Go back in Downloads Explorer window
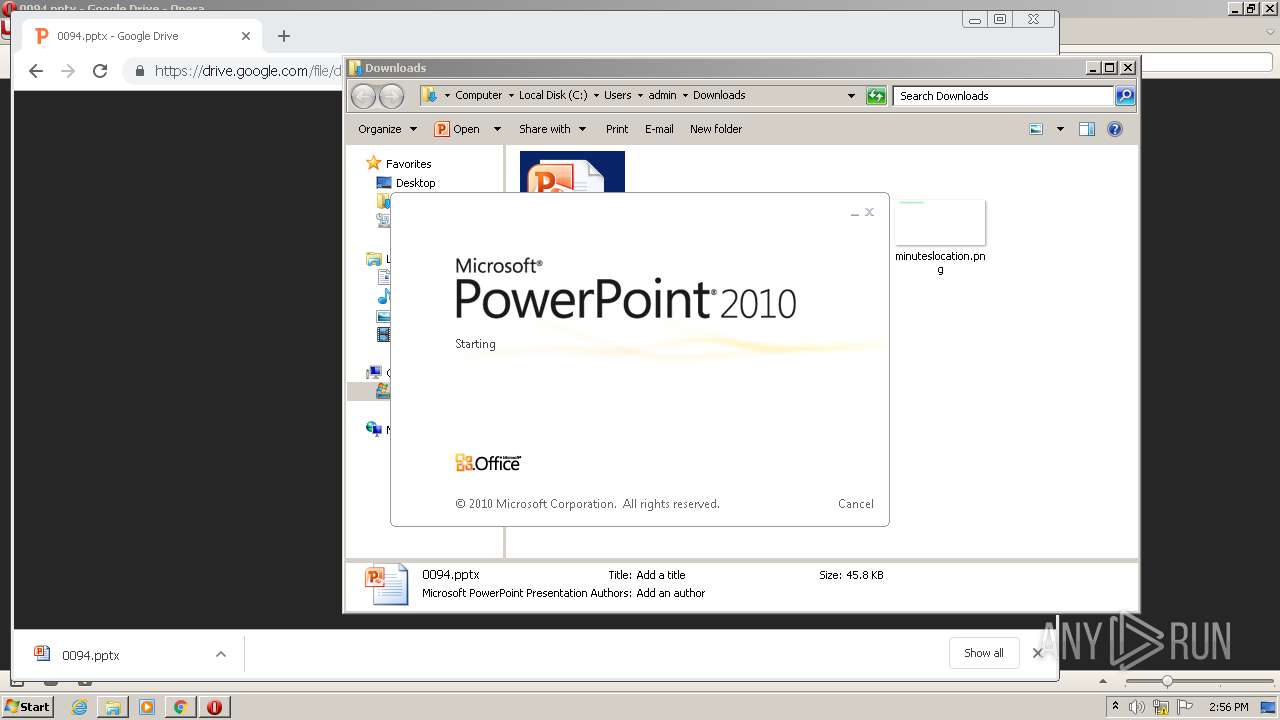The image size is (1280, 720). point(363,96)
